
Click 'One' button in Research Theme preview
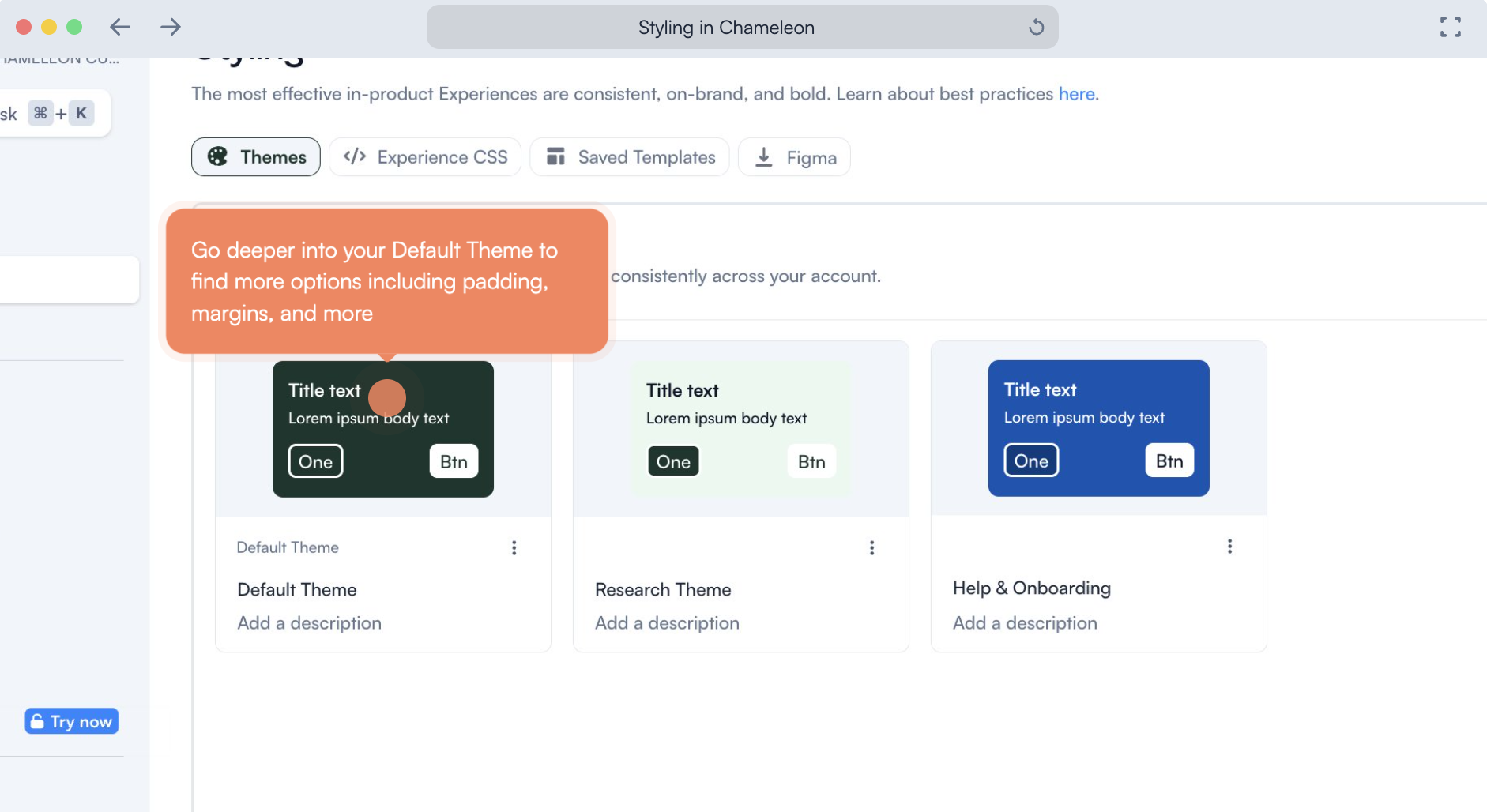click(x=674, y=461)
